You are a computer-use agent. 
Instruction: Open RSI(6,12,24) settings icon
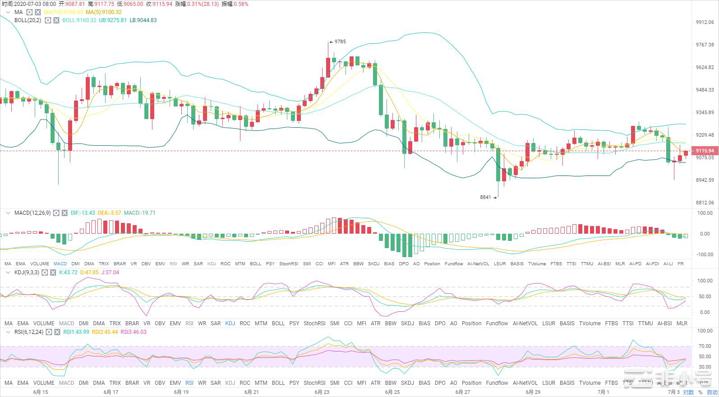click(48, 331)
